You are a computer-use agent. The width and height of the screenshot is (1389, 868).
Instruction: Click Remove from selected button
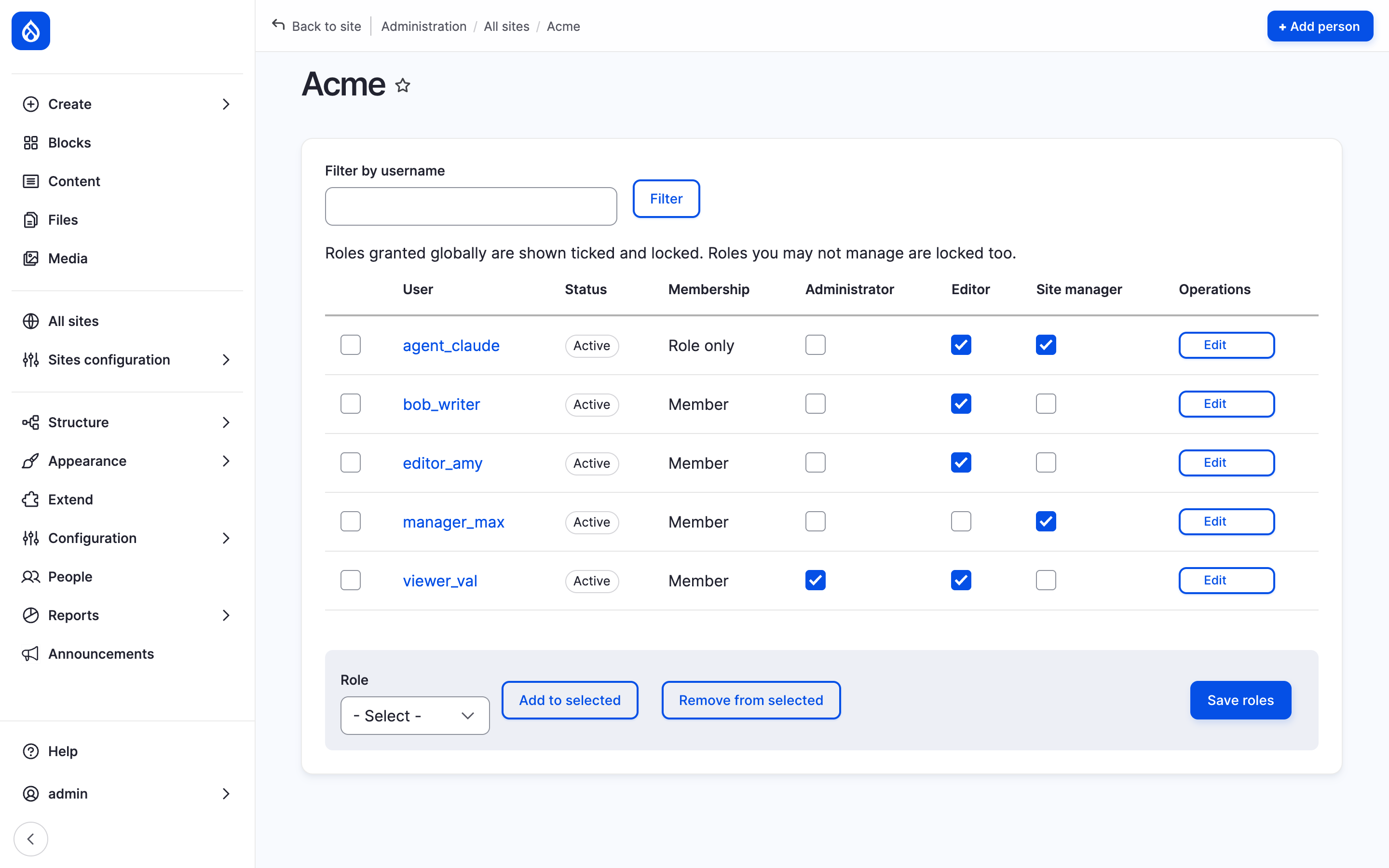pyautogui.click(x=751, y=700)
